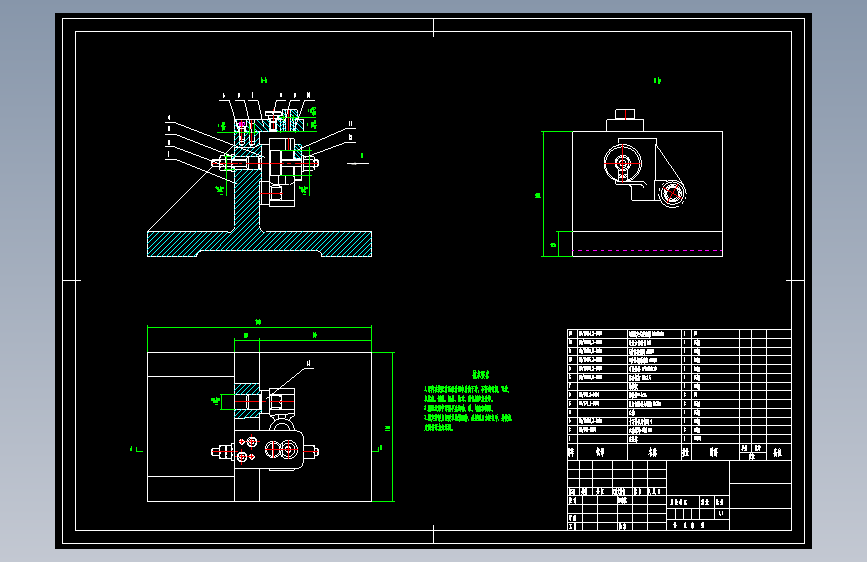Click the large red-crosshair circle in right view
Image resolution: width=867 pixels, height=562 pixels.
click(623, 164)
